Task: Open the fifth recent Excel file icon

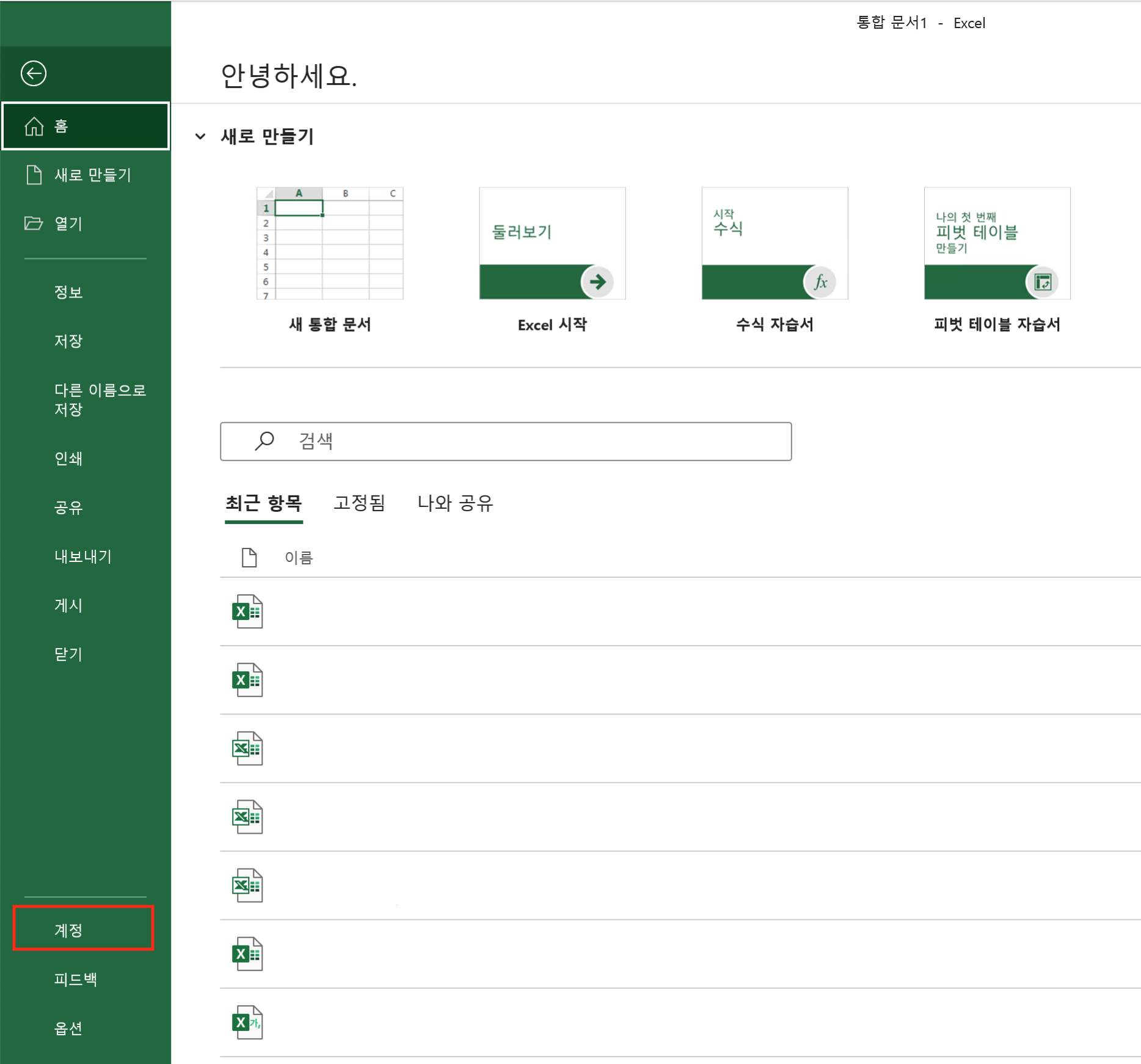Action: click(247, 885)
